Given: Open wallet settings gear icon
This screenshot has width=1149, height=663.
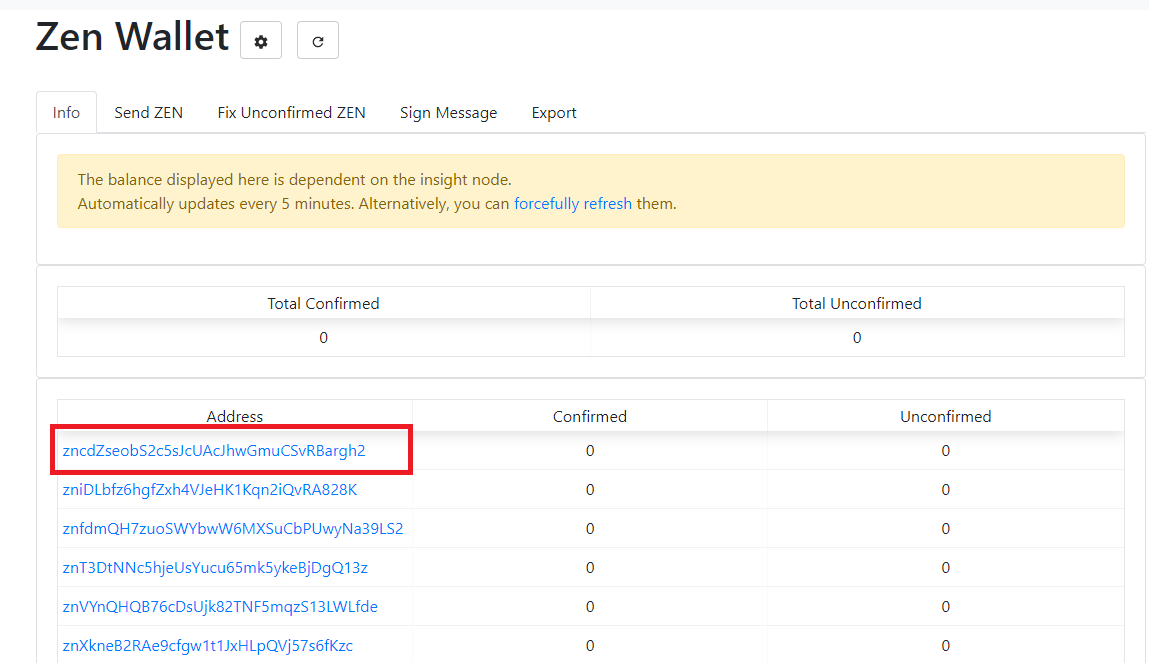Looking at the screenshot, I should (x=261, y=40).
